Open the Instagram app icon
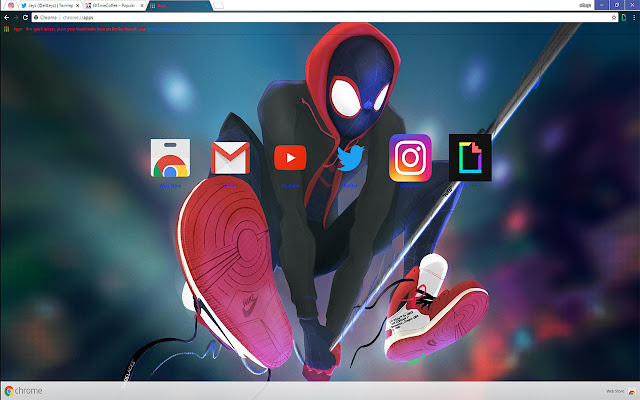The image size is (640, 400). 410,158
